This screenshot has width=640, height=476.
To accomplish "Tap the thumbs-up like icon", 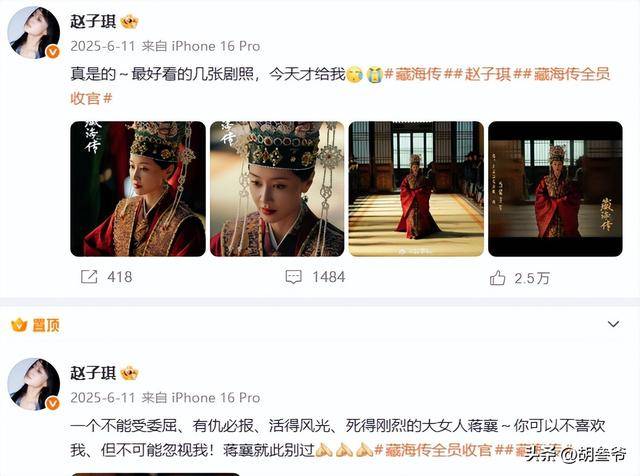I will coord(498,278).
